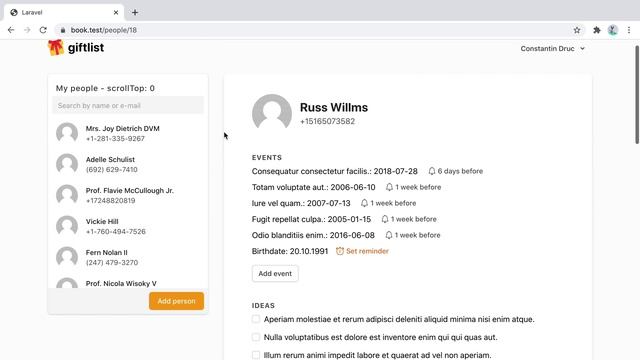Close the Laravel tab
The image size is (640, 360).
click(116, 13)
